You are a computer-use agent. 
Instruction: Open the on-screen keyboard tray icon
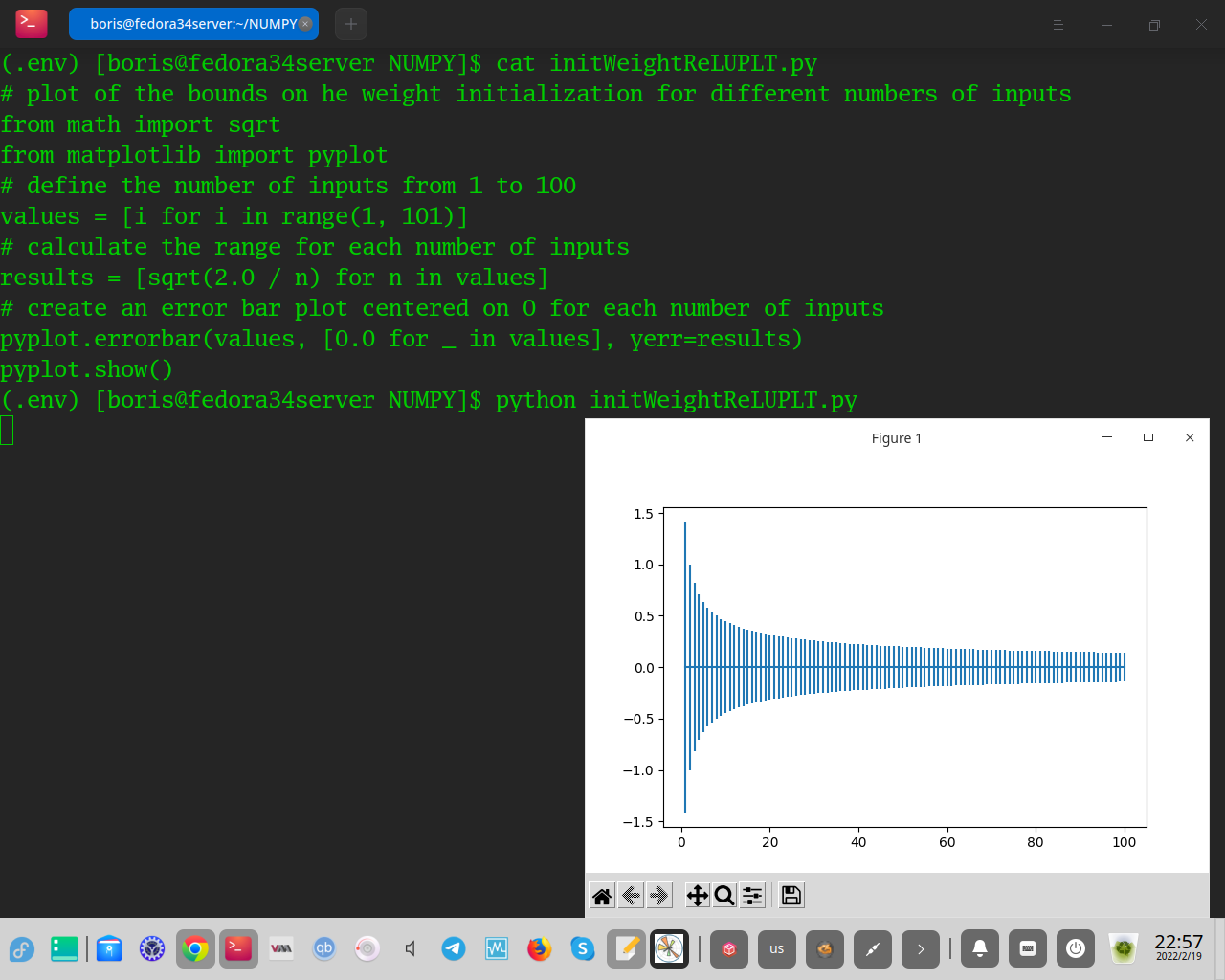tap(1028, 948)
